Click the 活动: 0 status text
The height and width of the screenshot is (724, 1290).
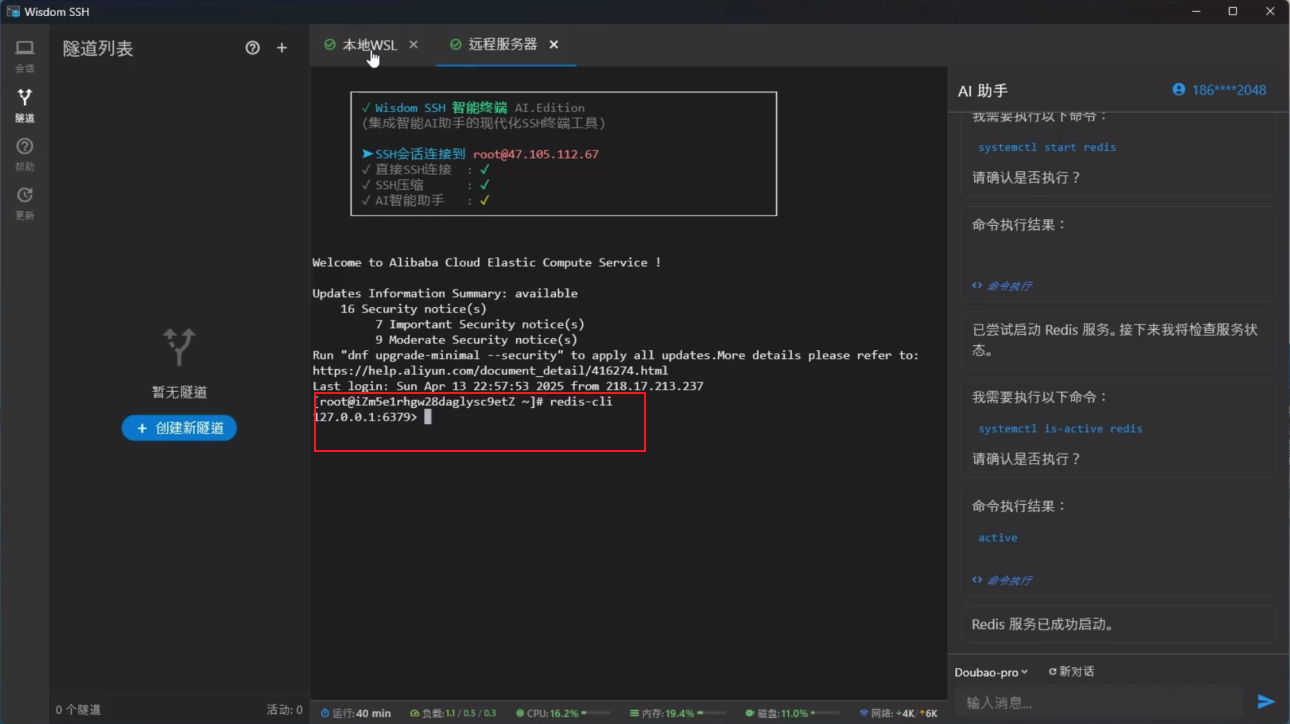284,710
